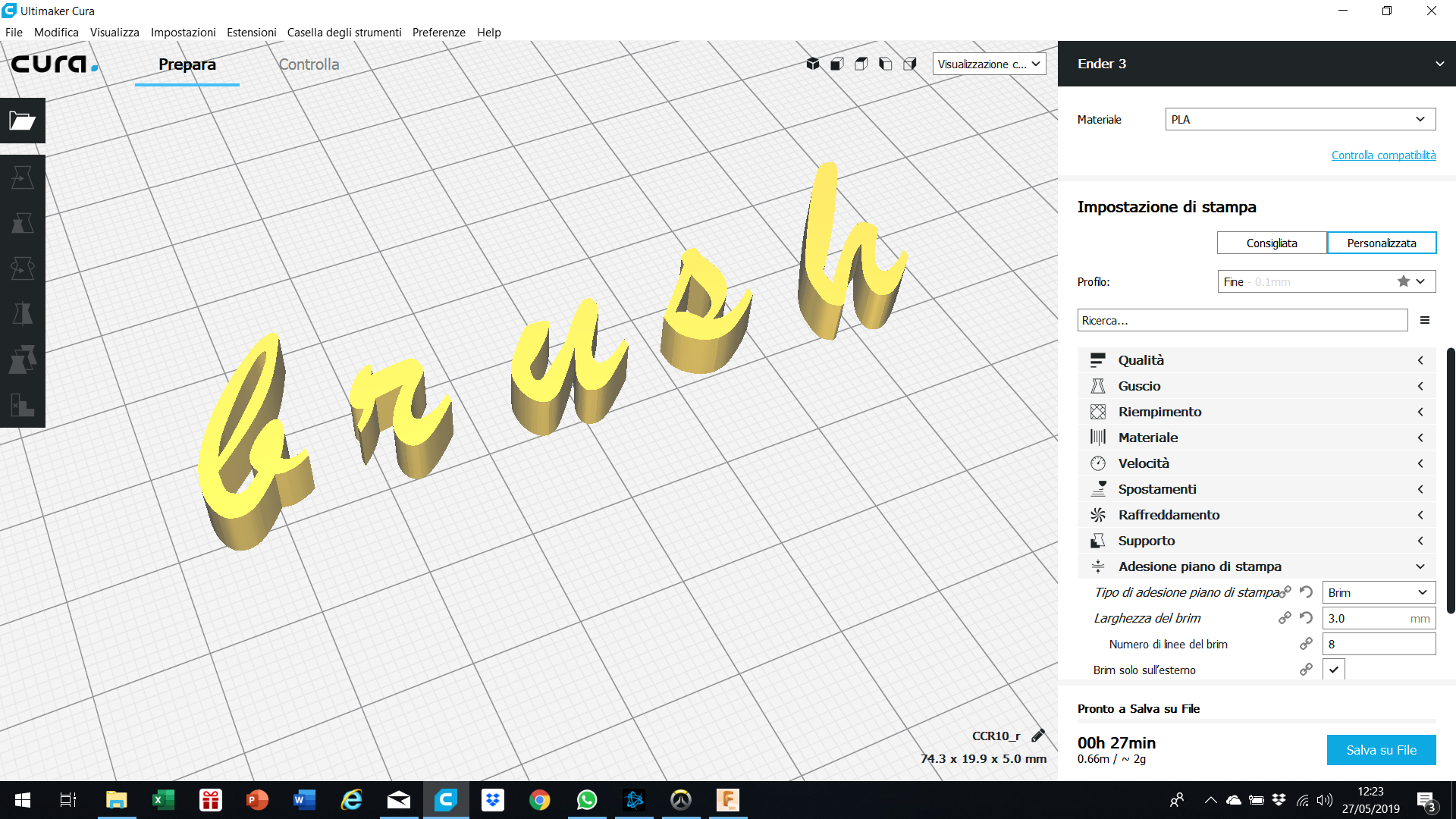Switch to front view camera icon
Screen dimensions: 1456x819
point(837,64)
